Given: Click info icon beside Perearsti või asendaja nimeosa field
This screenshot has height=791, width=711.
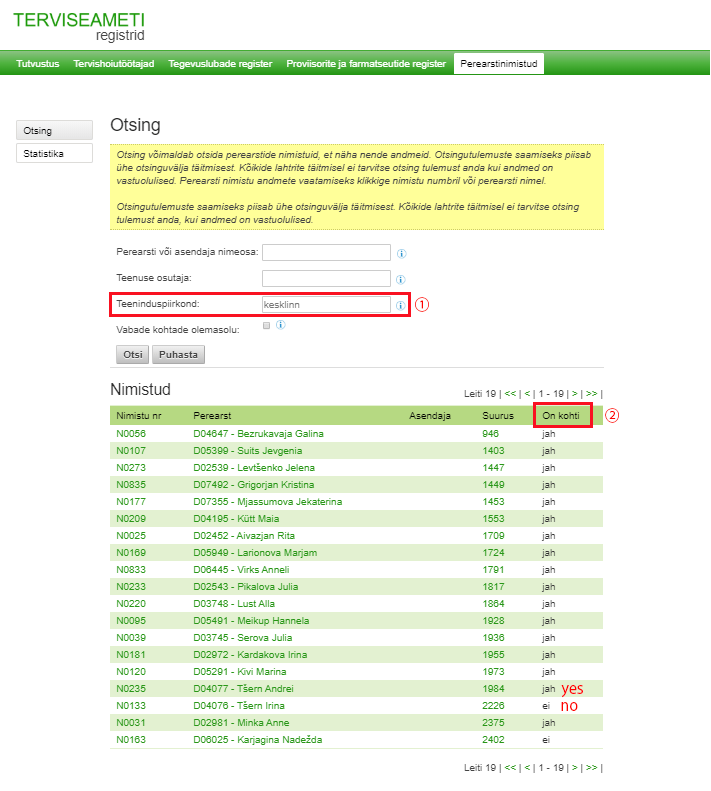Looking at the screenshot, I should coord(401,254).
